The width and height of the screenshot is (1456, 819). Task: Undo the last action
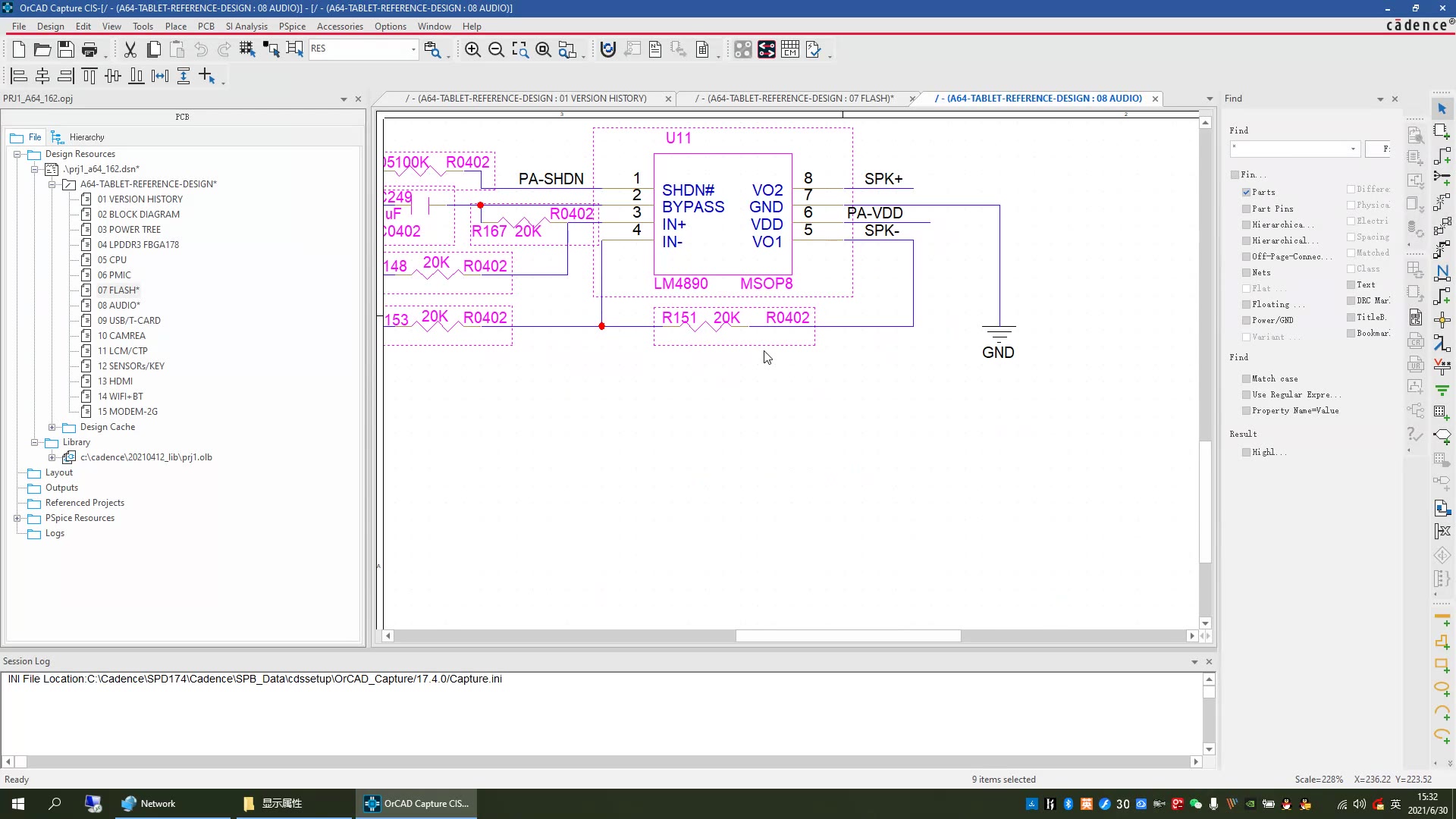point(201,50)
